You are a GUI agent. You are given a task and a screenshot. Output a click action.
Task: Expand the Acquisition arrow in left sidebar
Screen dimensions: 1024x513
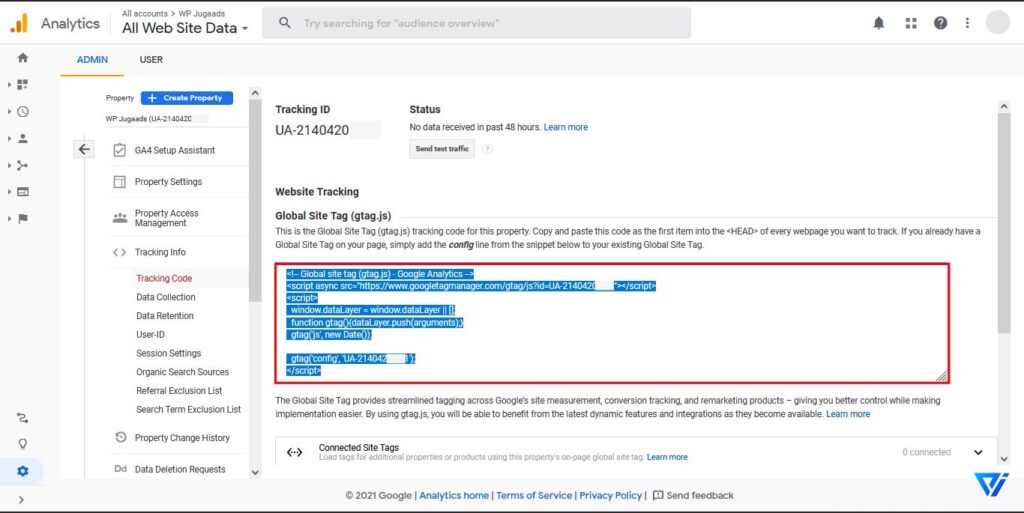coord(9,165)
